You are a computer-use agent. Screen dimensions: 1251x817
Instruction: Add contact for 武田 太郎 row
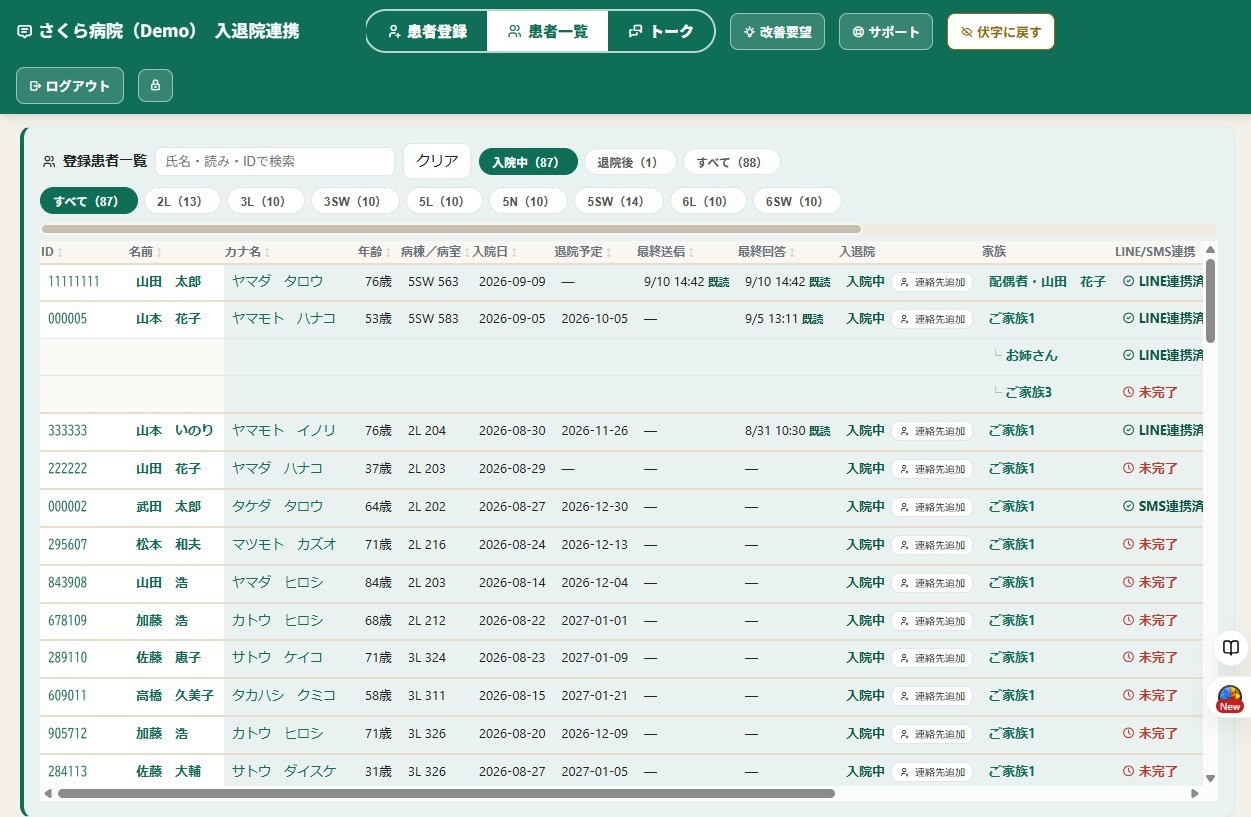point(932,507)
